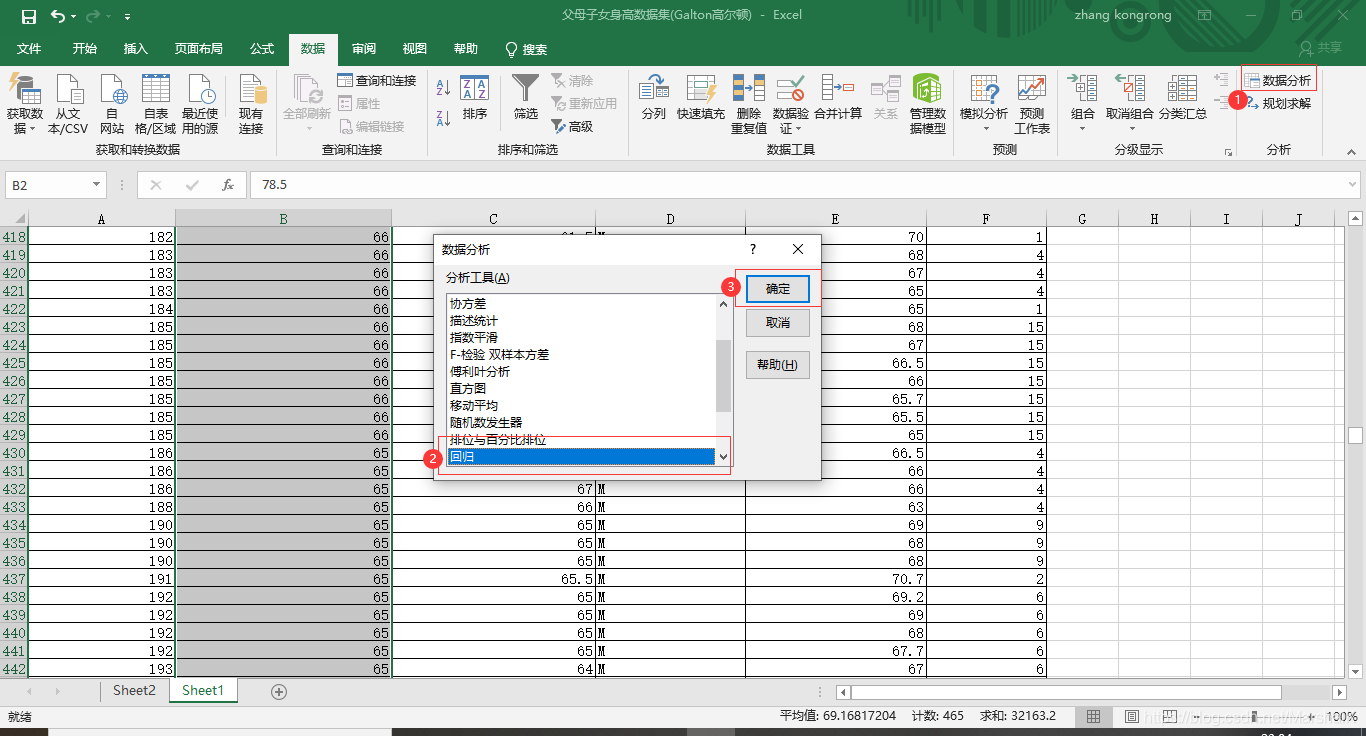Click Help (帮助) button in dialog
The width and height of the screenshot is (1366, 736).
click(778, 365)
